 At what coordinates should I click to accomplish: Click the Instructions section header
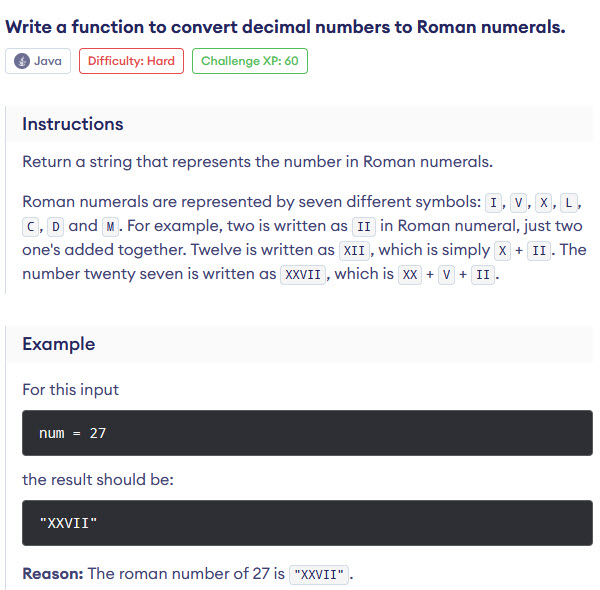coord(73,124)
